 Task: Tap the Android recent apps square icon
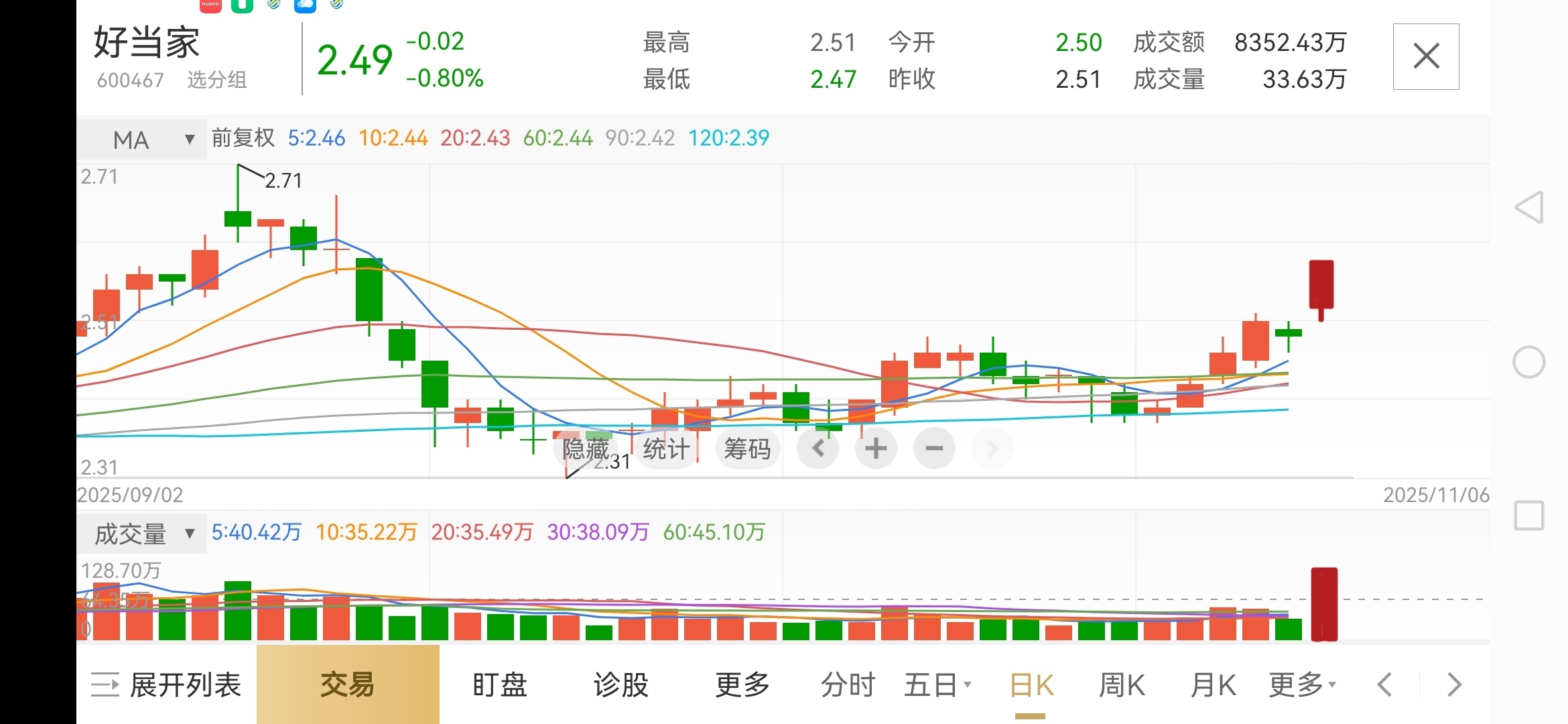[1529, 516]
